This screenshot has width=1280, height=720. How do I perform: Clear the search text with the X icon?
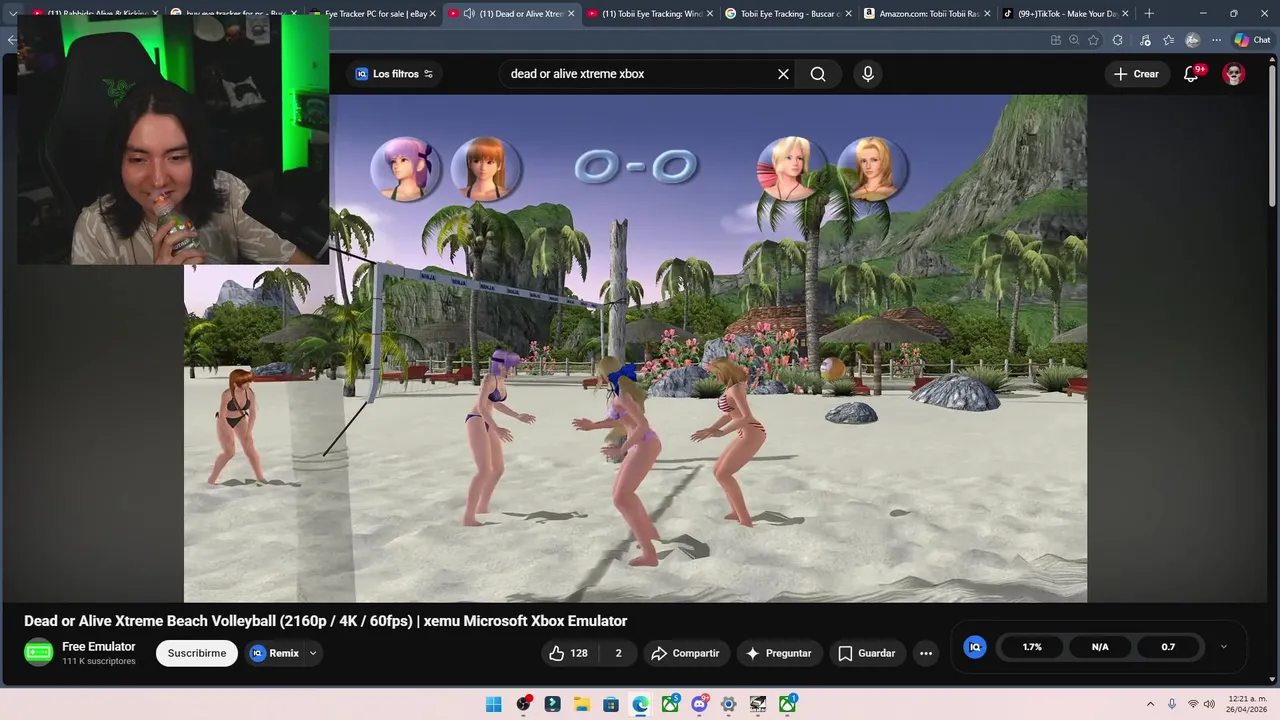pyautogui.click(x=783, y=74)
